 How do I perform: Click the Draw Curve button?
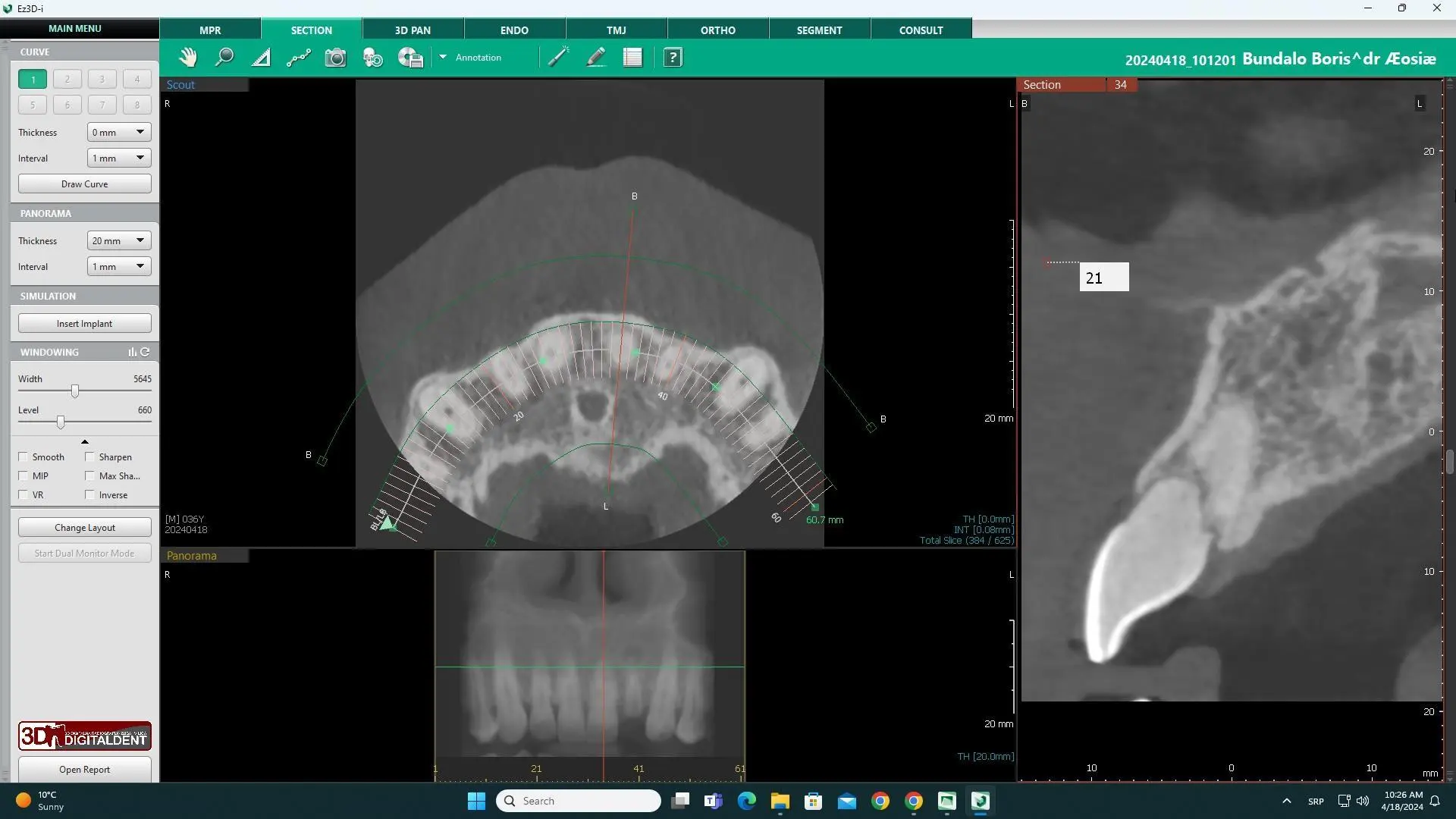85,184
